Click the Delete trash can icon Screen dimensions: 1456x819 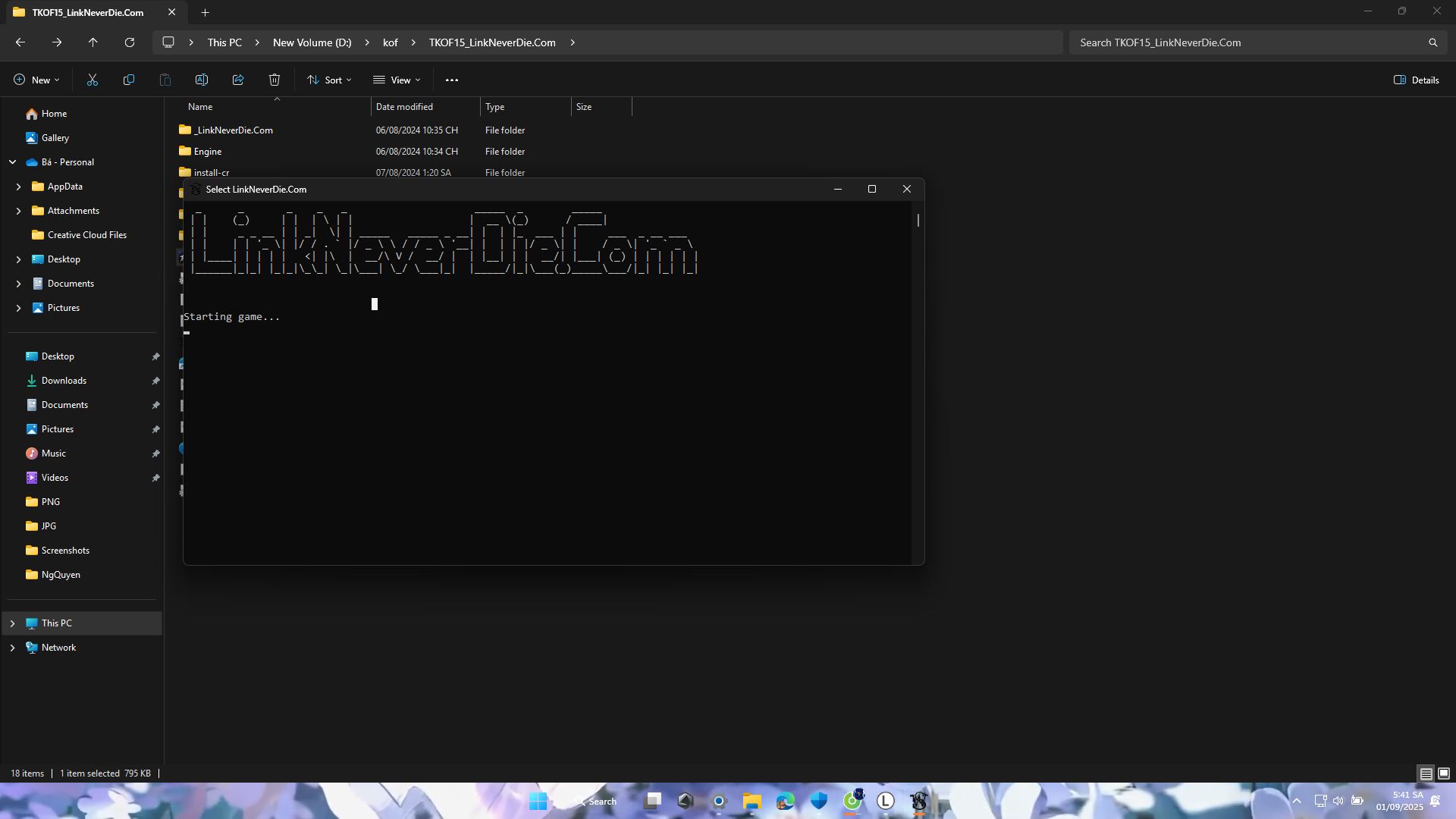pos(275,80)
